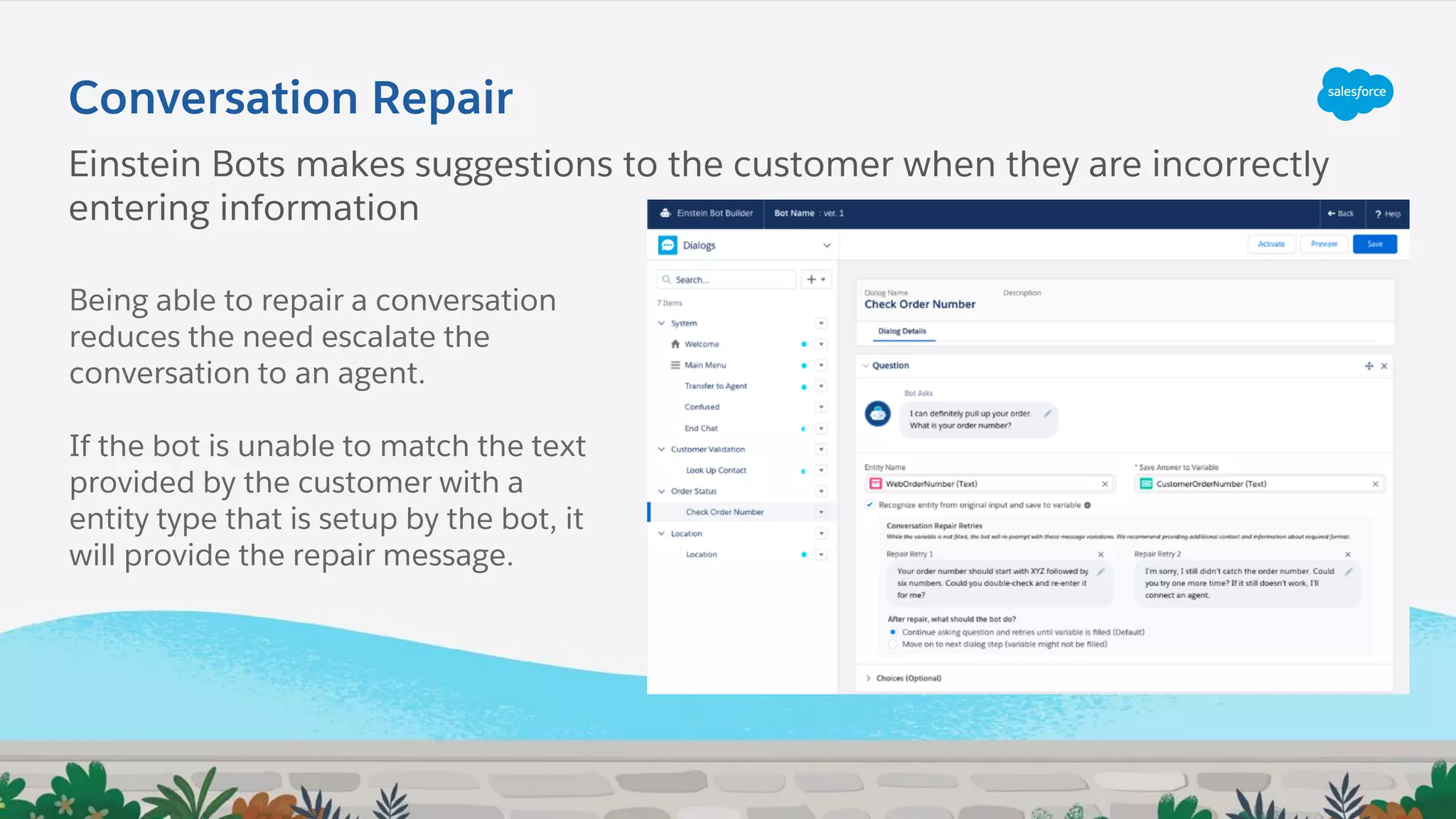The width and height of the screenshot is (1456, 819).
Task: Open the Dialogs section dropdown chevron
Action: 827,246
